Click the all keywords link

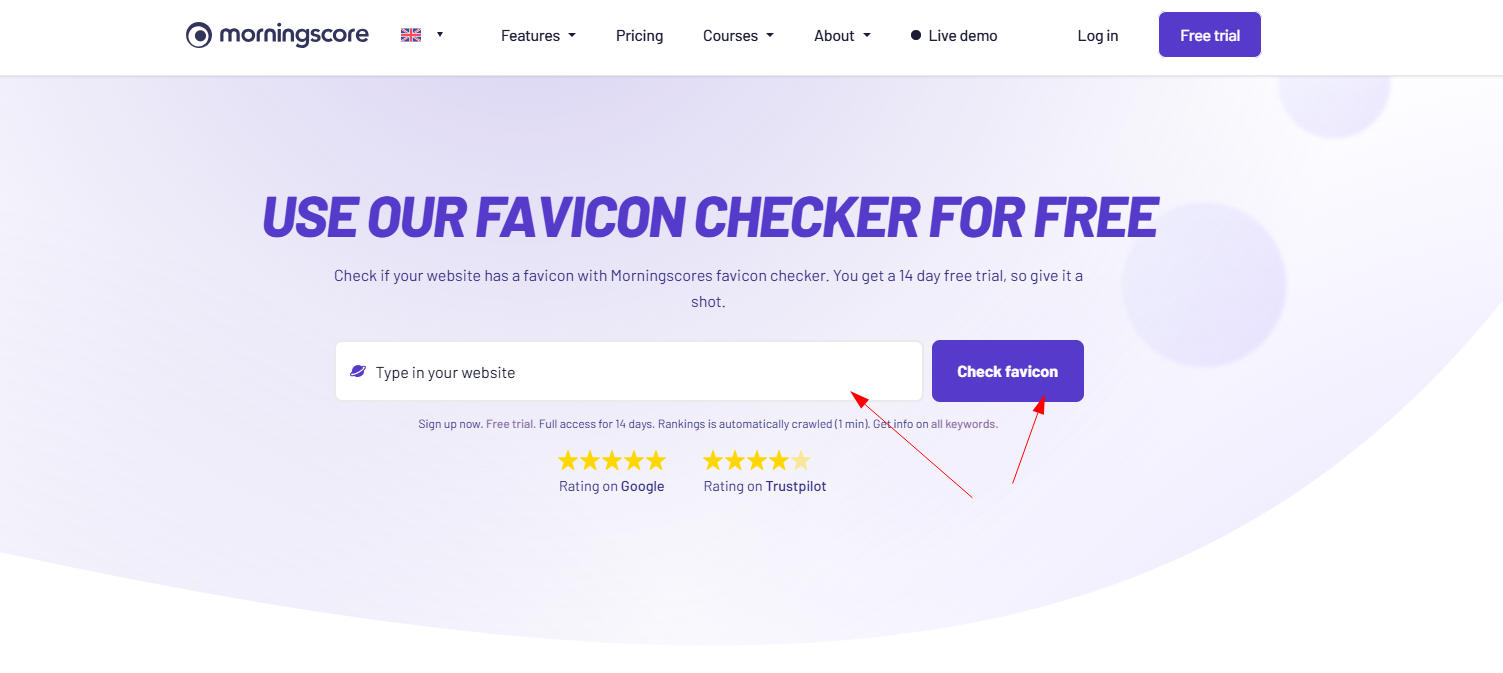(x=965, y=423)
